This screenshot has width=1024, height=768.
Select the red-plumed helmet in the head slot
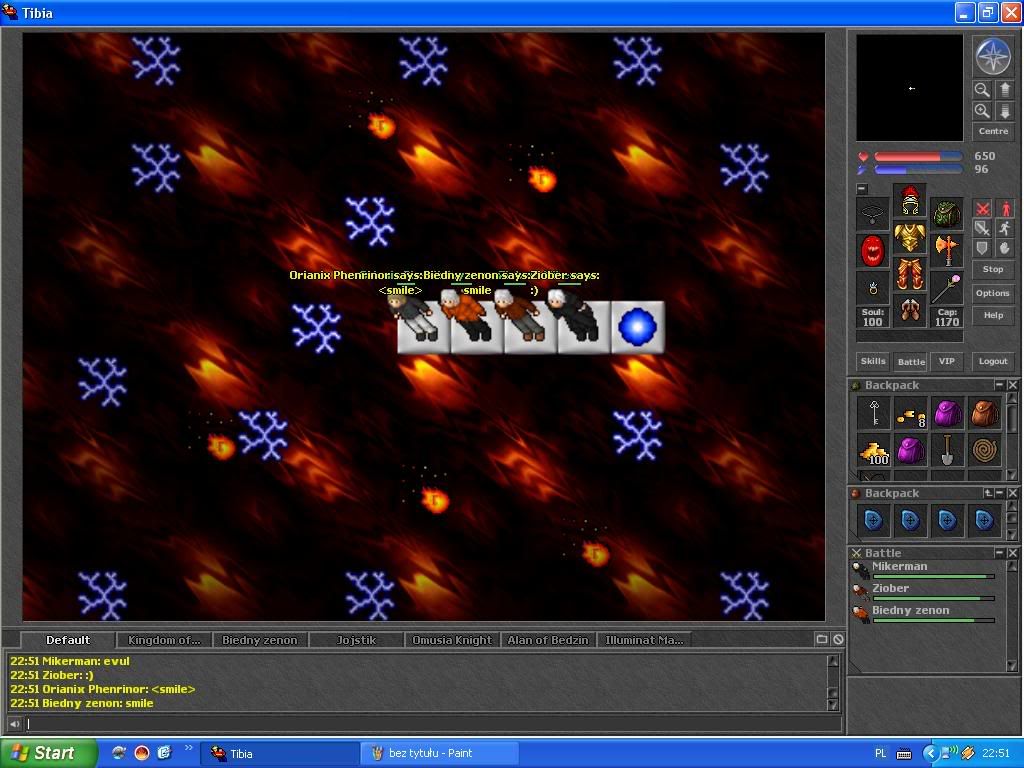910,200
